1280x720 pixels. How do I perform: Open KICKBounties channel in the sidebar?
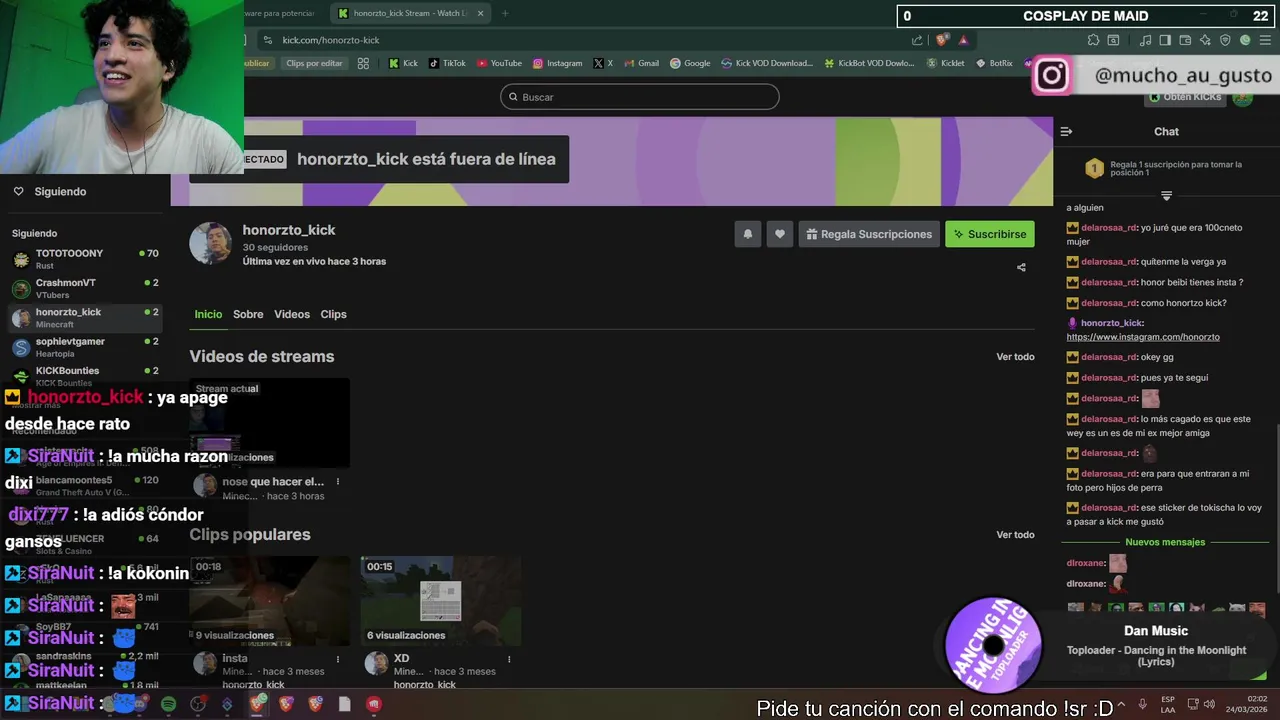tap(86, 376)
